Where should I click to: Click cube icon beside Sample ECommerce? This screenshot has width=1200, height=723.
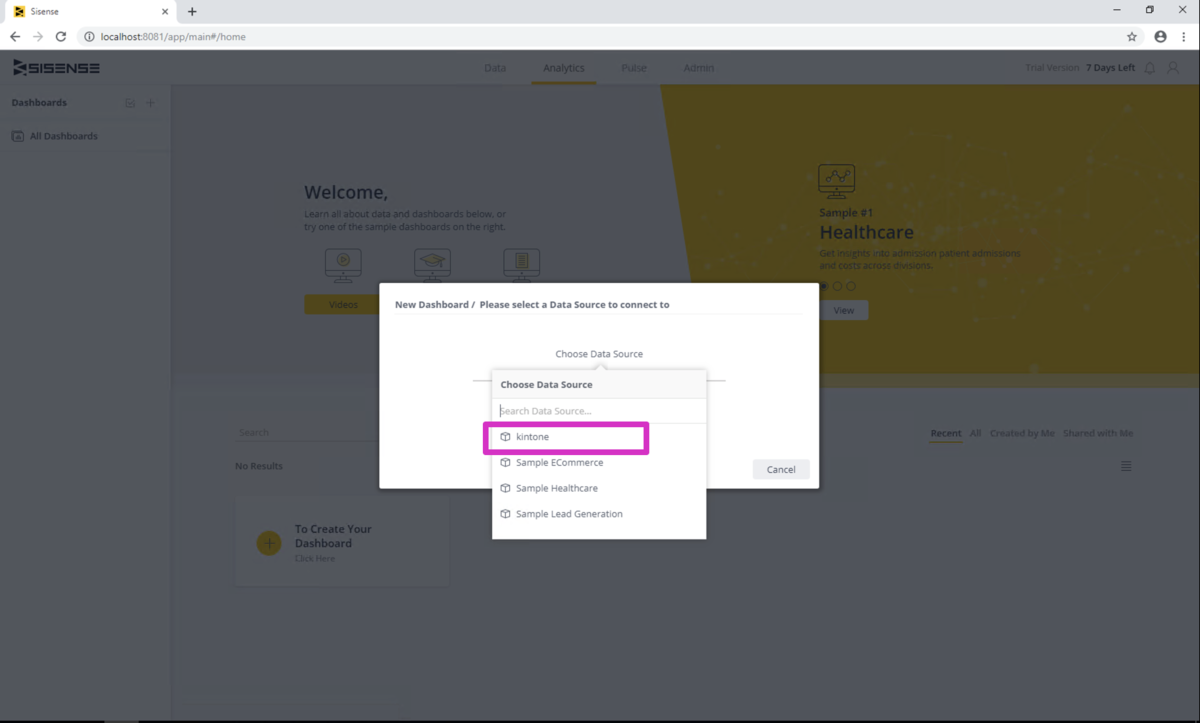tap(506, 463)
